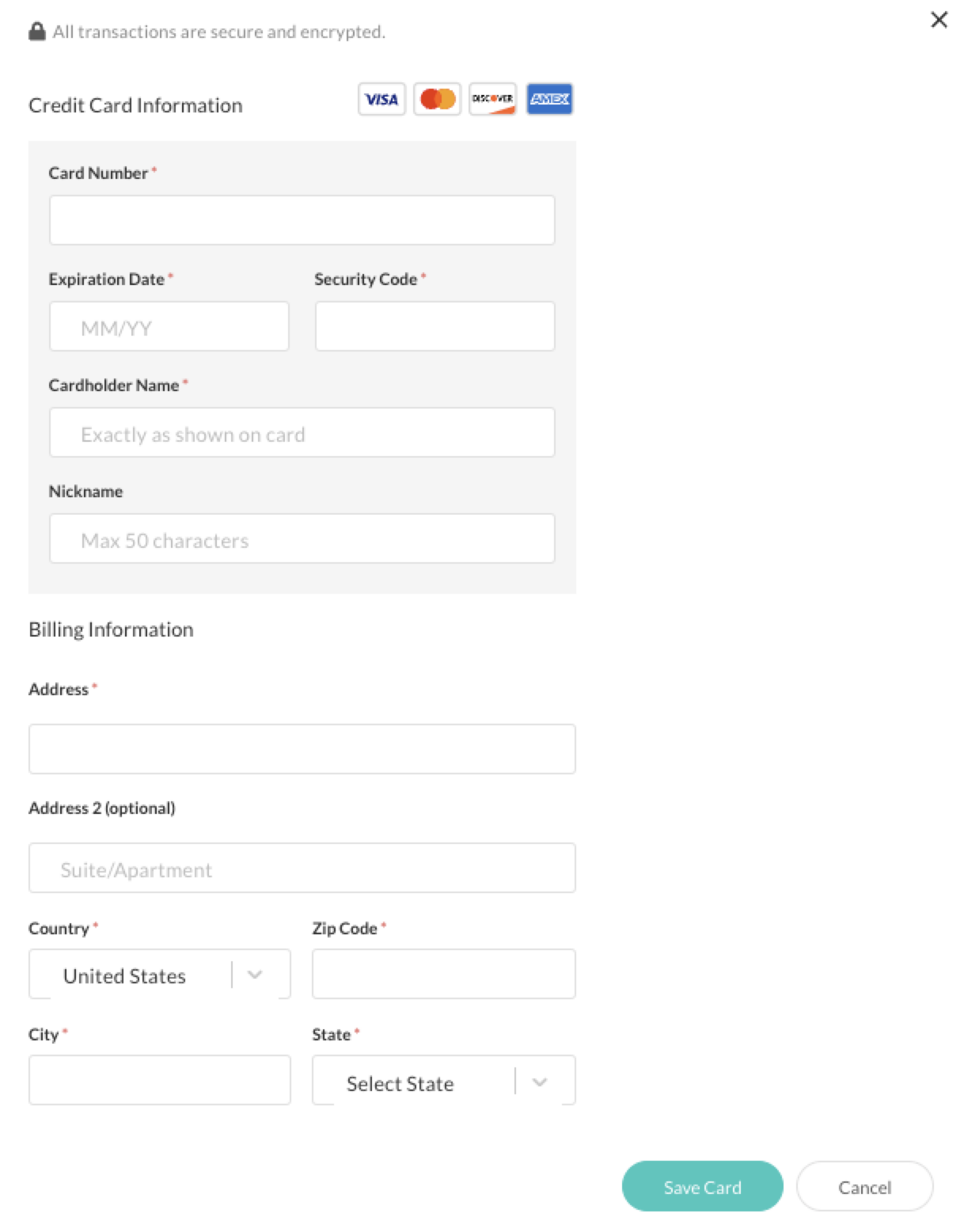Click the Cardholder Name input field
Screen dimensions: 964x1232
click(x=302, y=432)
